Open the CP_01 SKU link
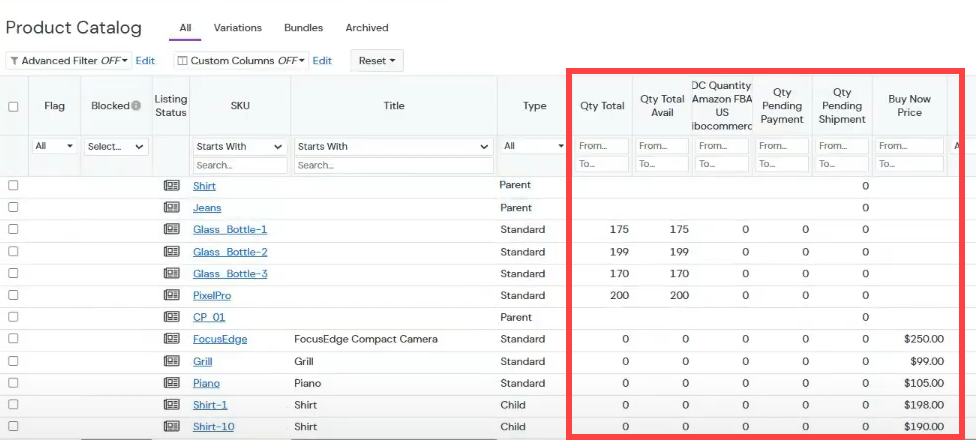The height and width of the screenshot is (440, 976). point(209,317)
